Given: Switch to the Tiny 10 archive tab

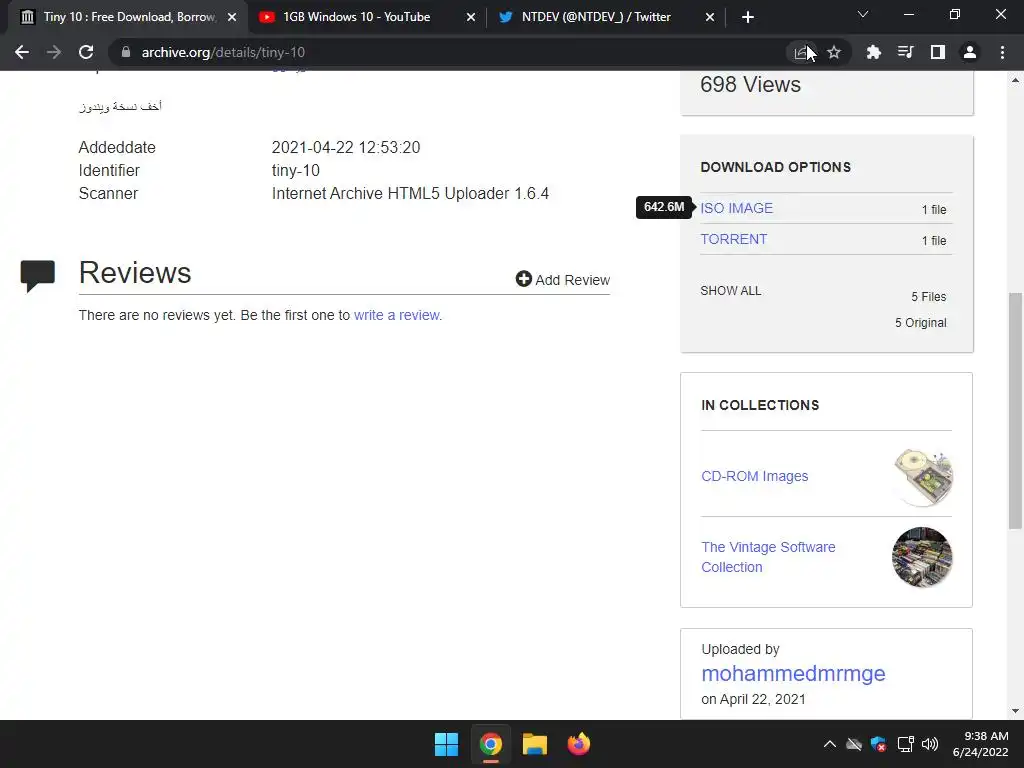Looking at the screenshot, I should [128, 17].
